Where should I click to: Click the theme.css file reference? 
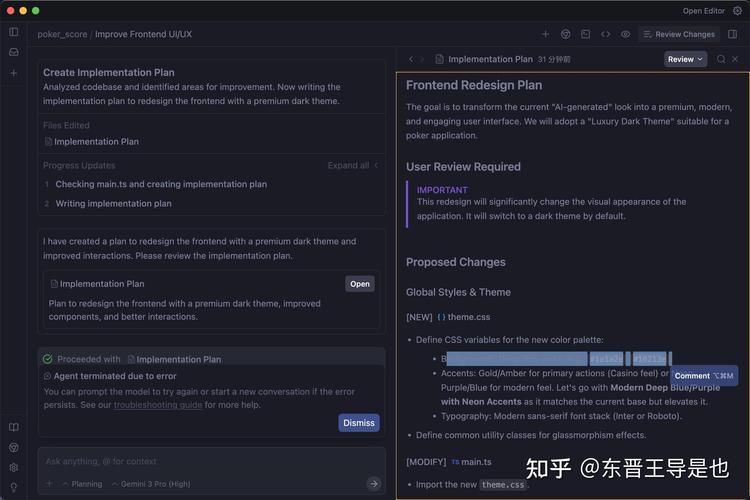(463, 317)
